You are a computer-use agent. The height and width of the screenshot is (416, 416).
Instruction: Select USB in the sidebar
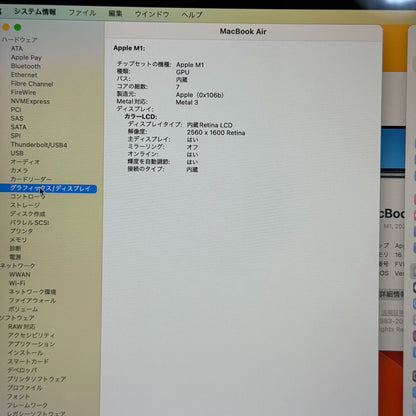(x=17, y=153)
